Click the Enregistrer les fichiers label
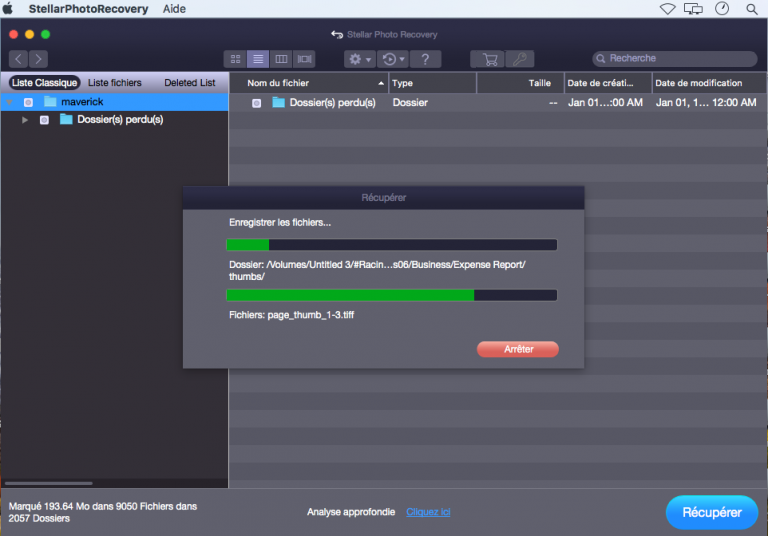The width and height of the screenshot is (768, 536). (280, 222)
